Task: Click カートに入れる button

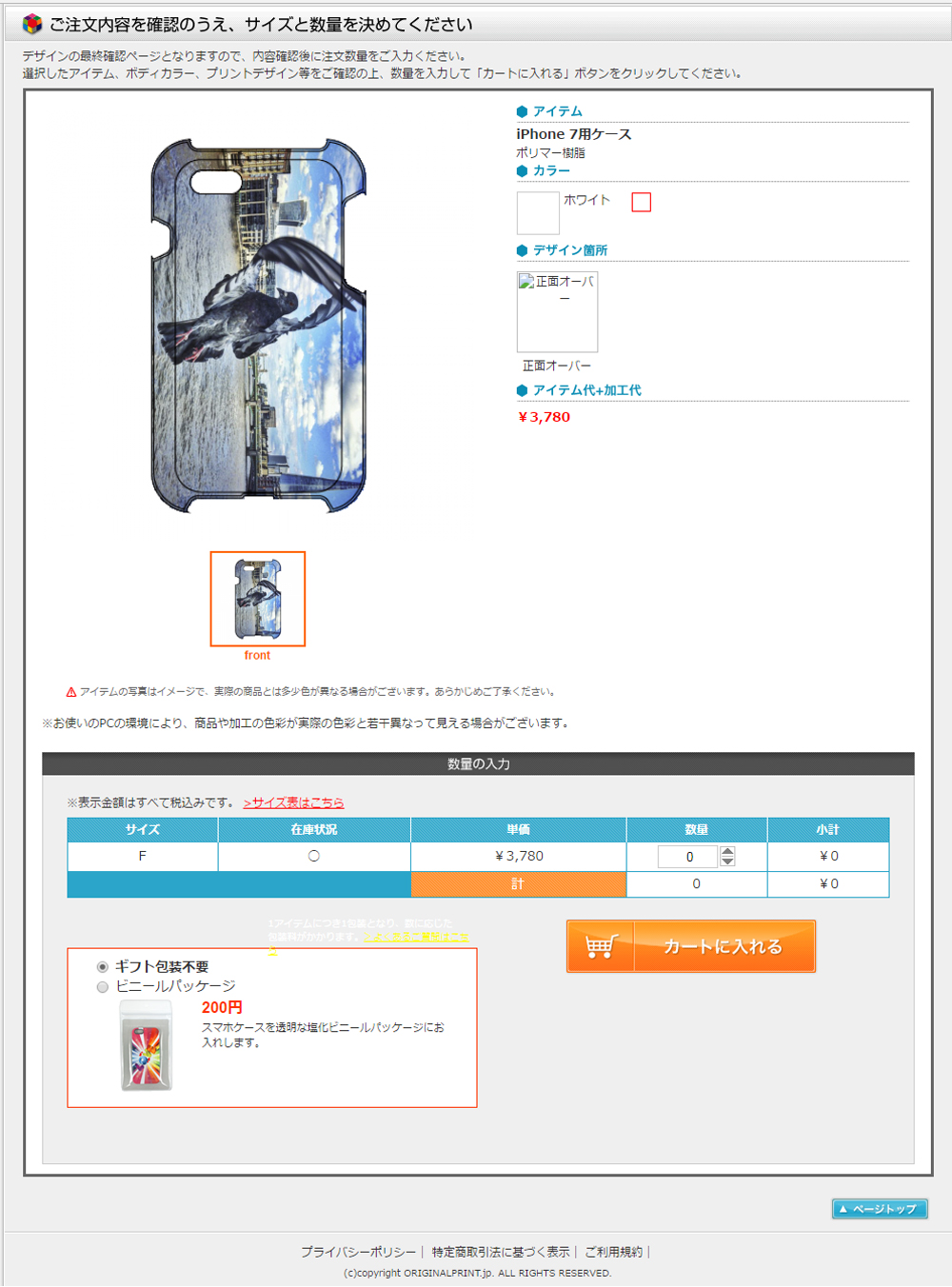Action: pos(691,946)
